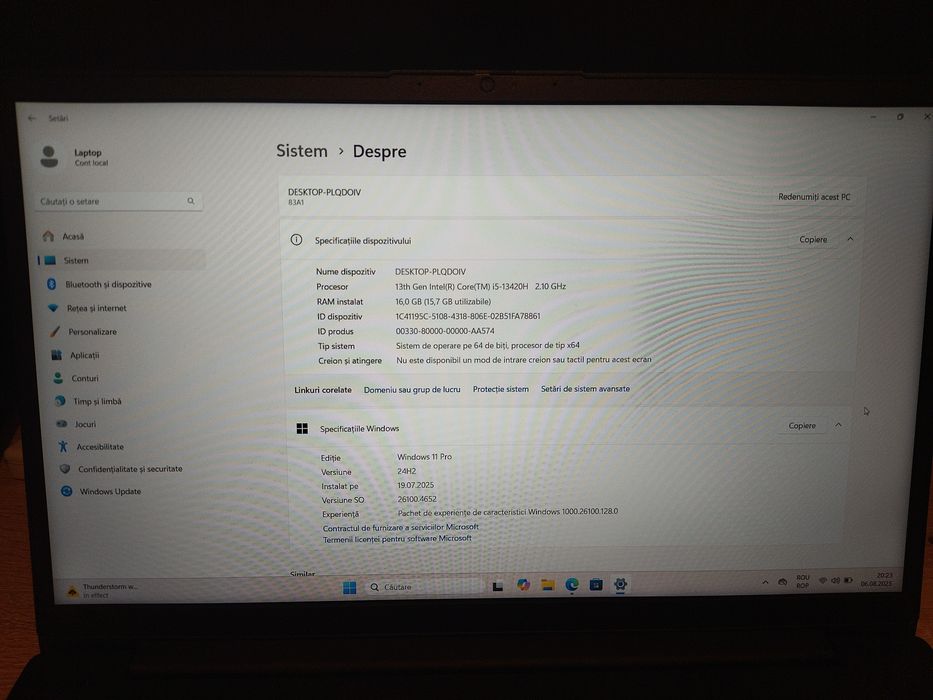933x700 pixels.
Task: Click the Redenumiți acest PC button
Action: [x=814, y=196]
